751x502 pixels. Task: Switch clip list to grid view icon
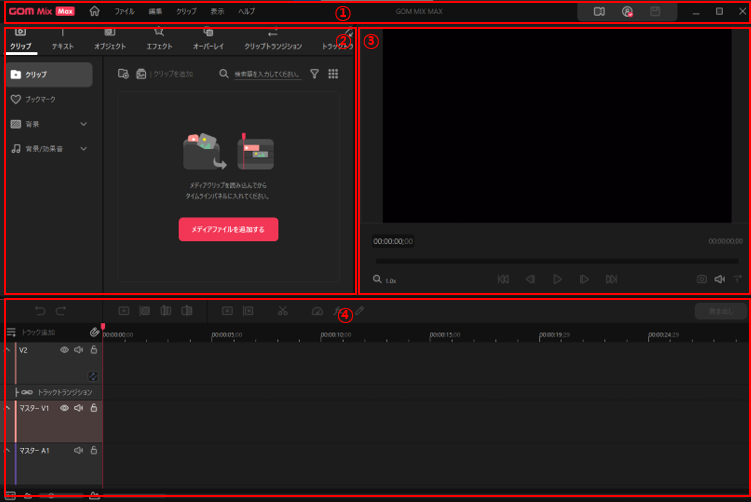click(333, 74)
